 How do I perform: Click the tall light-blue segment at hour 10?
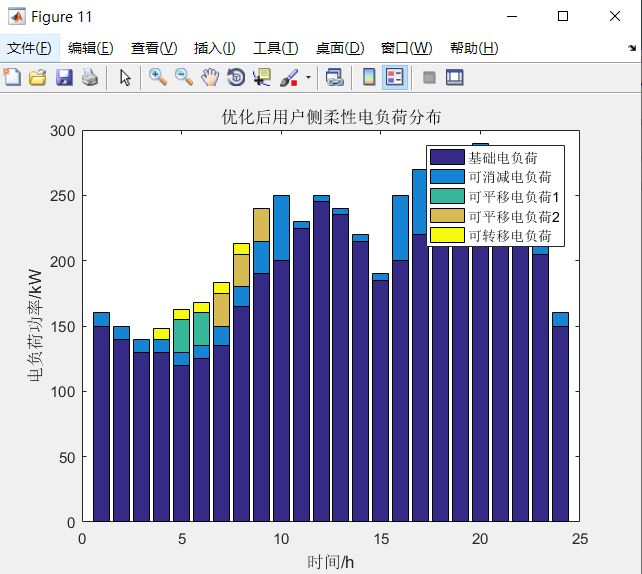pyautogui.click(x=281, y=228)
